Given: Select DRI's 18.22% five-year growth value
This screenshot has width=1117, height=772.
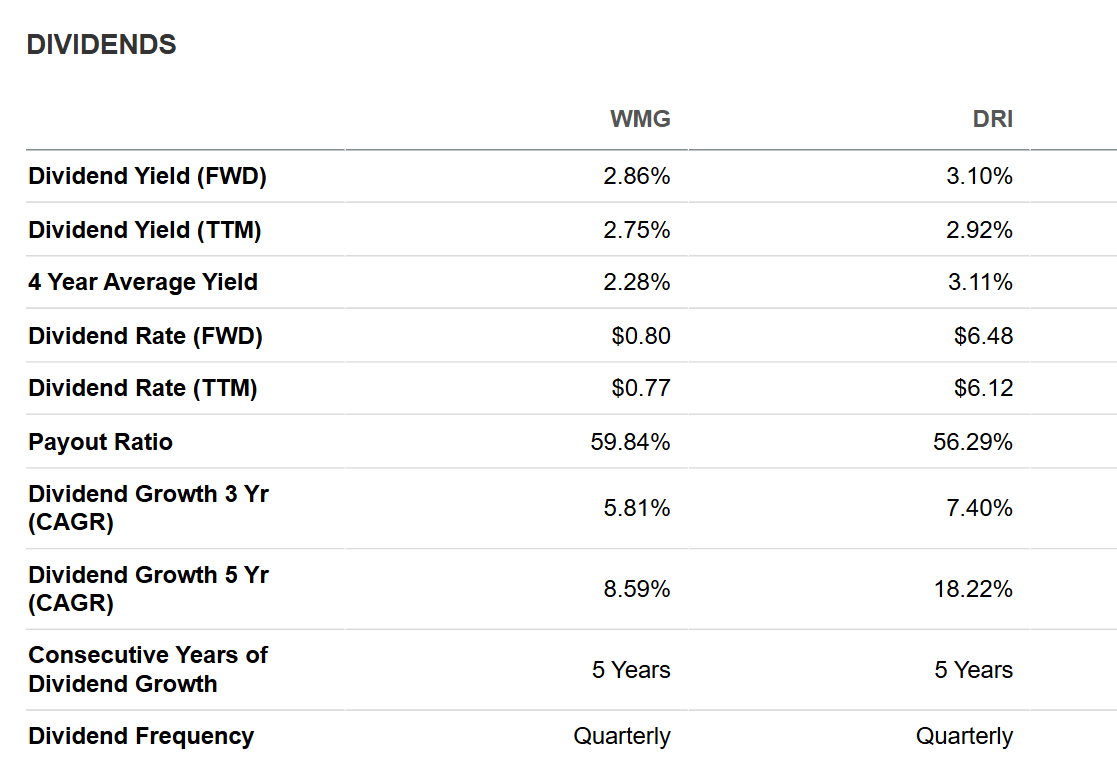Looking at the screenshot, I should 973,589.
